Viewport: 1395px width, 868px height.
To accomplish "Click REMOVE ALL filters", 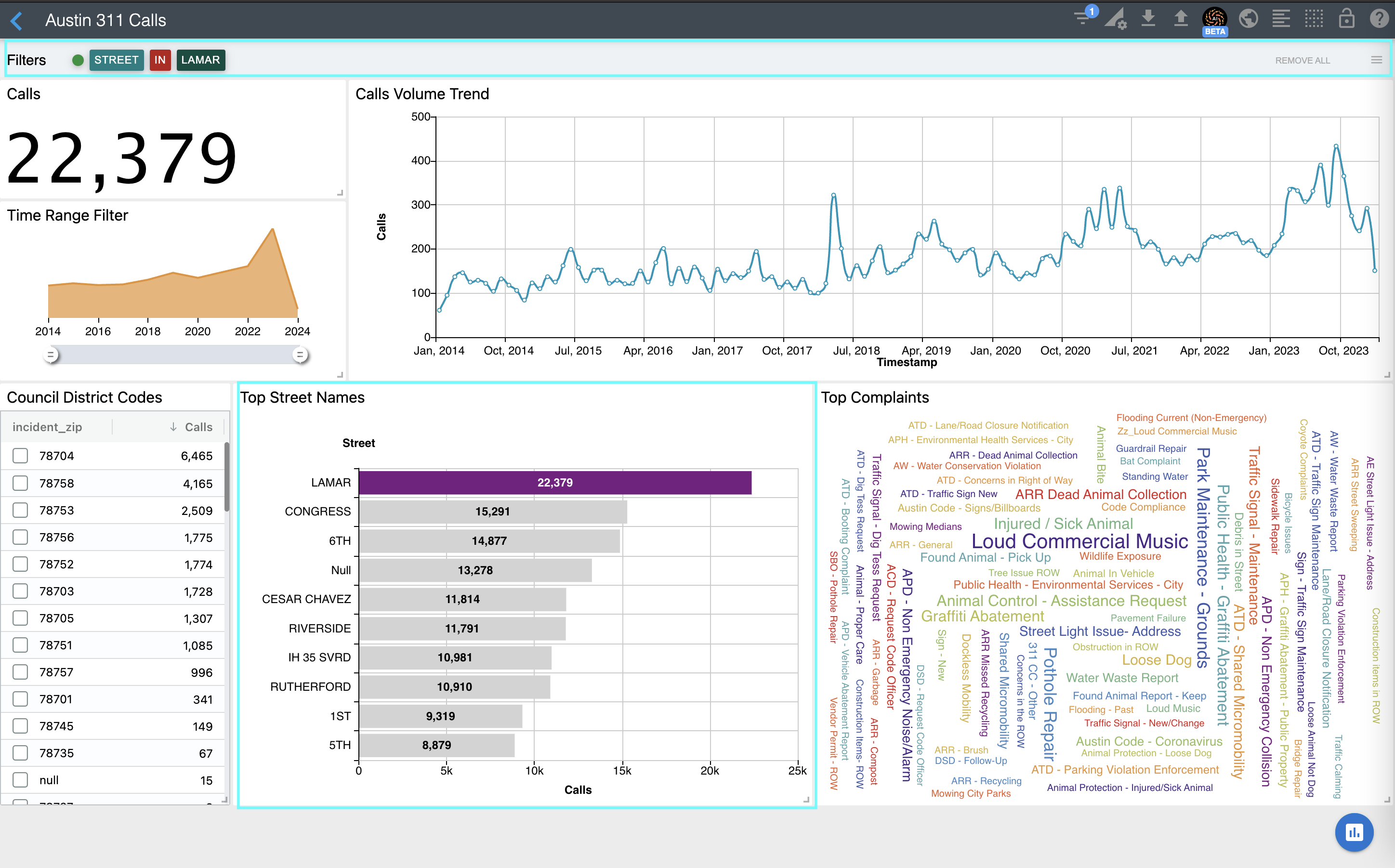I will (1302, 60).
